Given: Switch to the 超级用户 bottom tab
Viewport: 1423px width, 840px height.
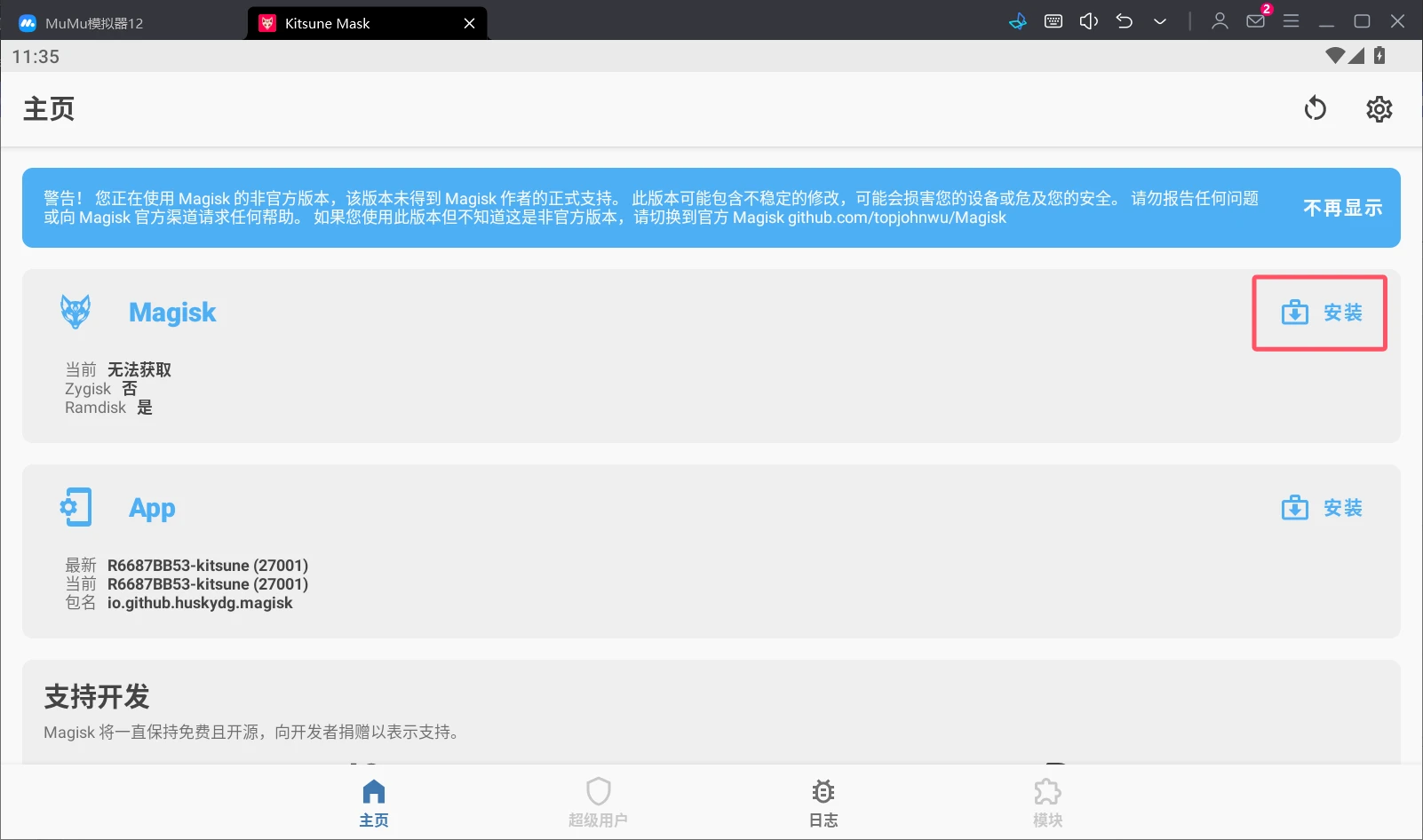Looking at the screenshot, I should coord(598,802).
